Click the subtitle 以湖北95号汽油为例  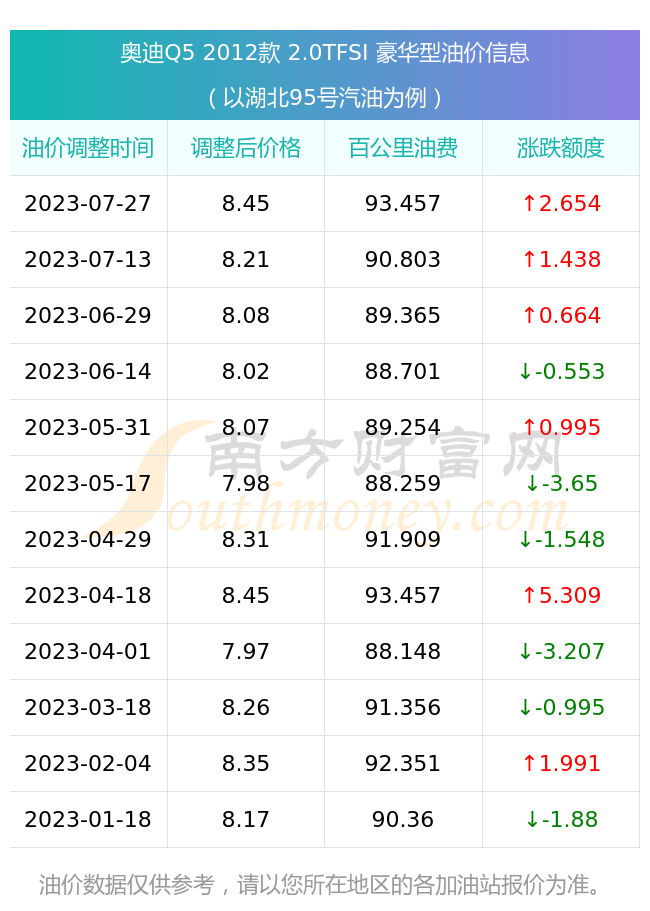click(325, 98)
